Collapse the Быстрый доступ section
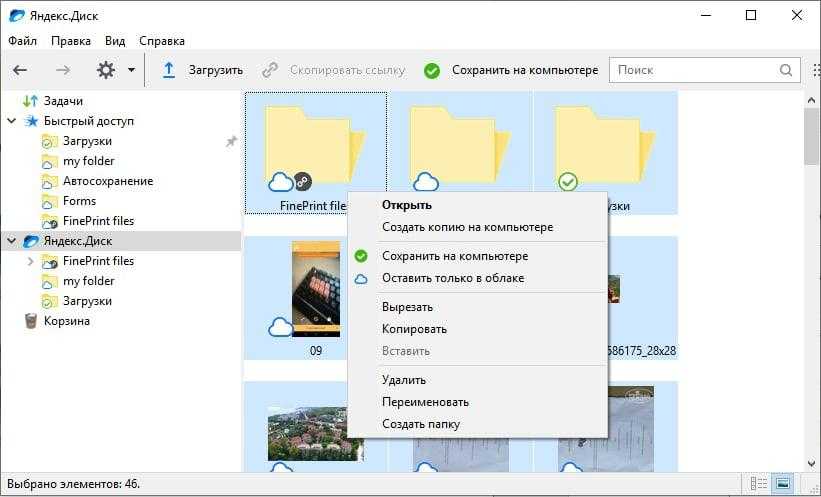This screenshot has height=497, width=821. click(12, 121)
